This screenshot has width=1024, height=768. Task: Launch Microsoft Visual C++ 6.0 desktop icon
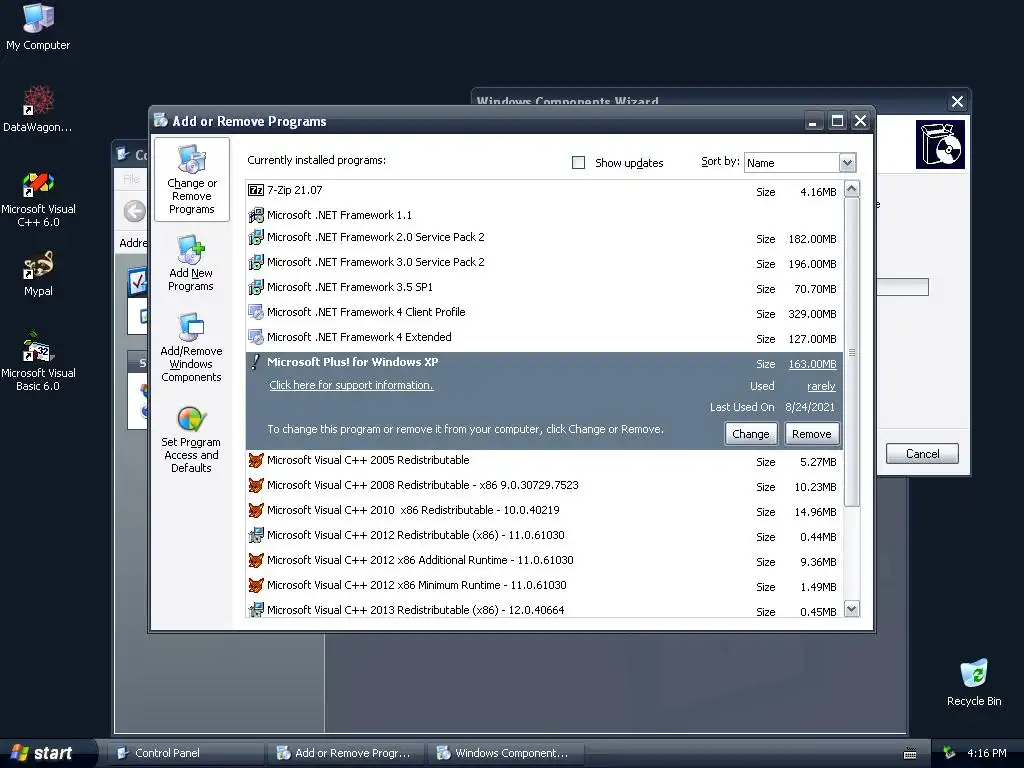38,199
